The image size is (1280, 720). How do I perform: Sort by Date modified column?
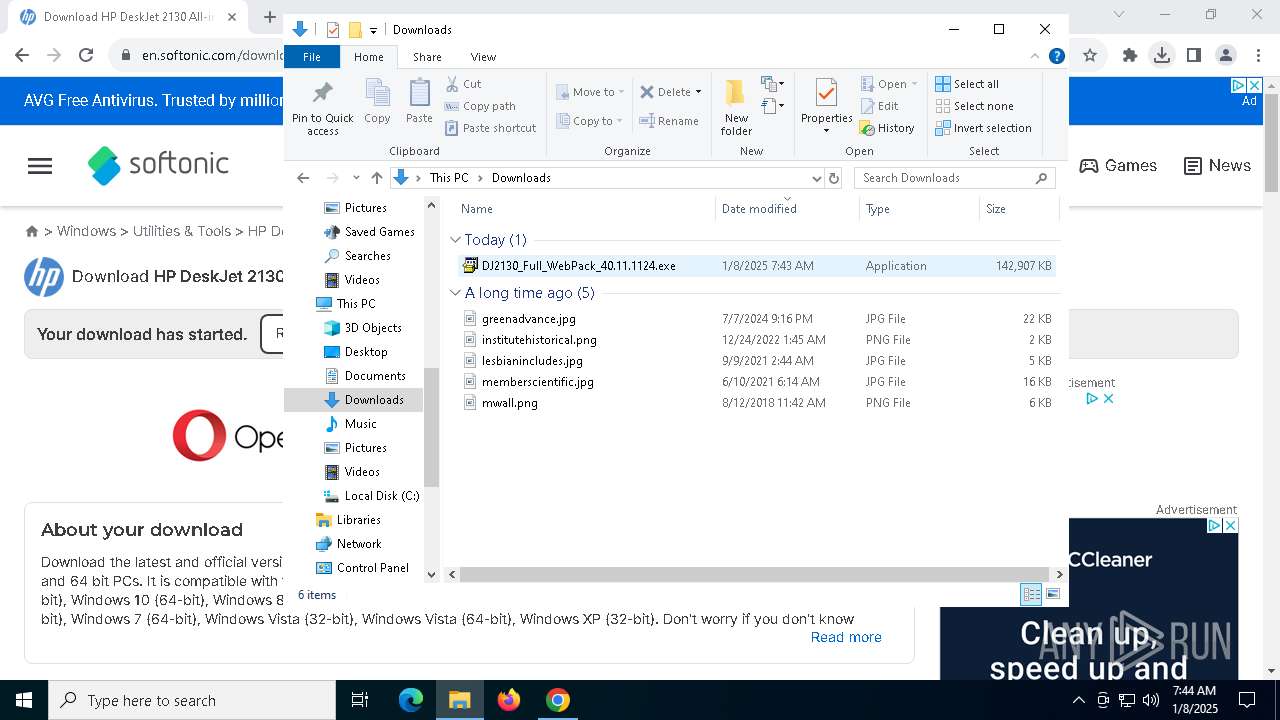[787, 209]
